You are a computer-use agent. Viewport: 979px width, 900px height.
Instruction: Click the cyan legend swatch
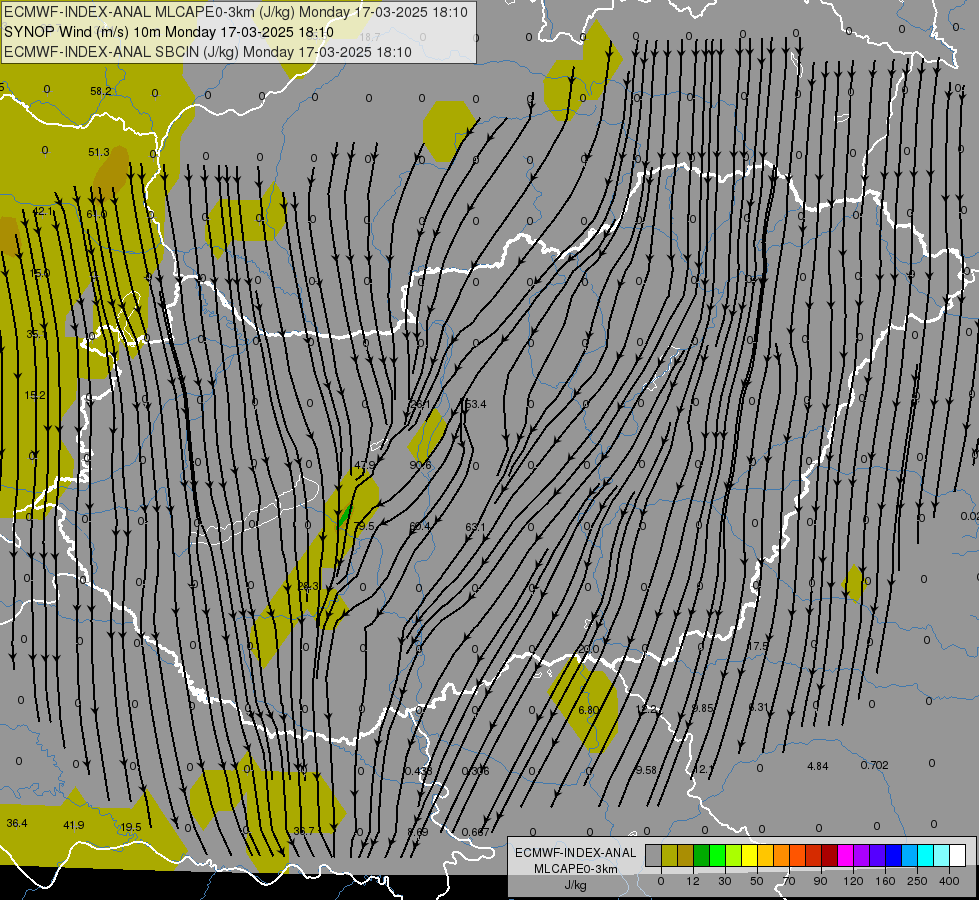(x=925, y=855)
